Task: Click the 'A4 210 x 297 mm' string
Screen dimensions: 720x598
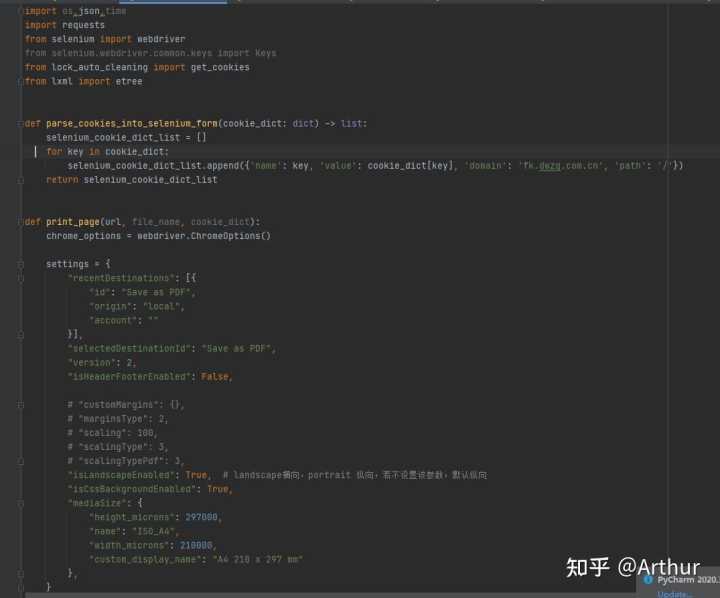Action: click(x=257, y=559)
